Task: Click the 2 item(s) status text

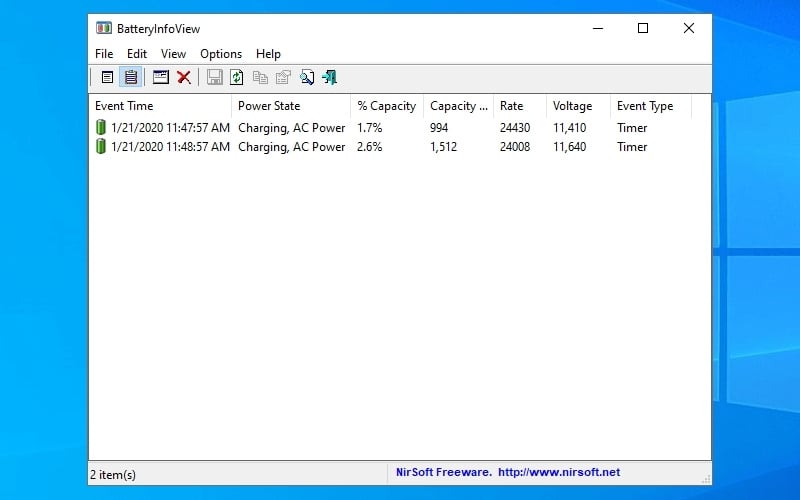Action: [113, 475]
